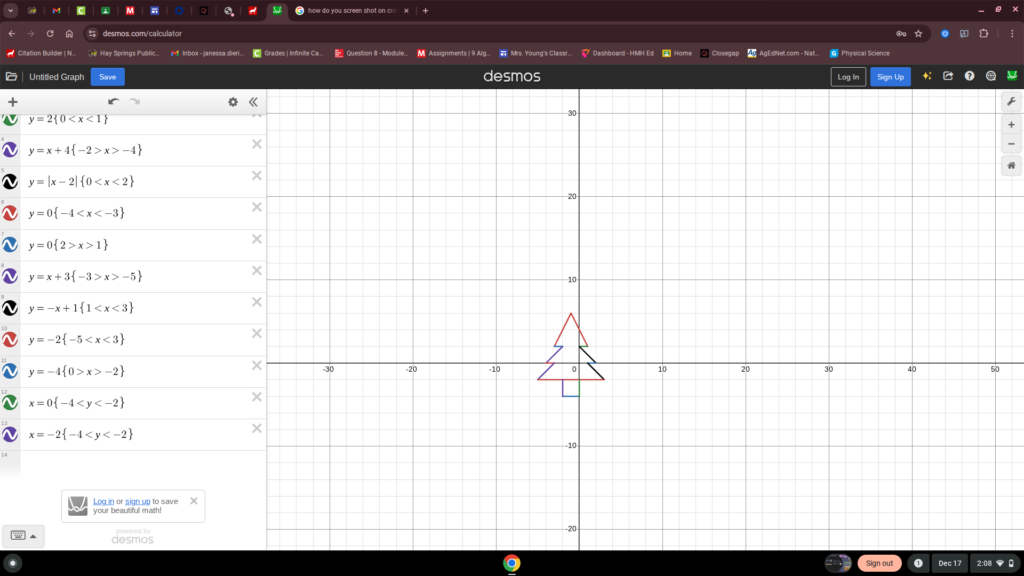Open the Help question mark icon
Viewport: 1024px width, 576px height.
pyautogui.click(x=969, y=76)
